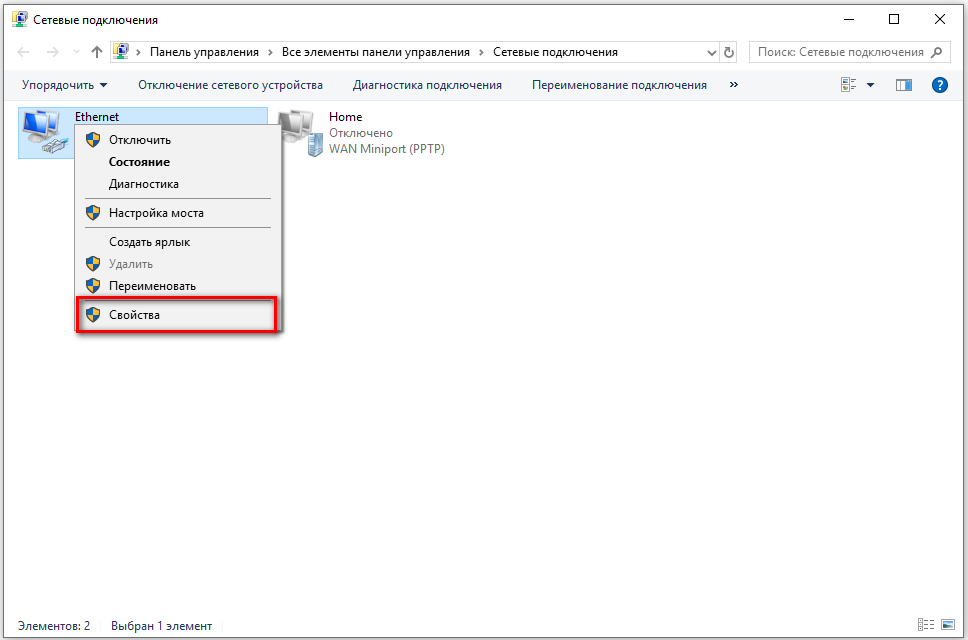Choose Свойства in the context menu

pyautogui.click(x=134, y=315)
